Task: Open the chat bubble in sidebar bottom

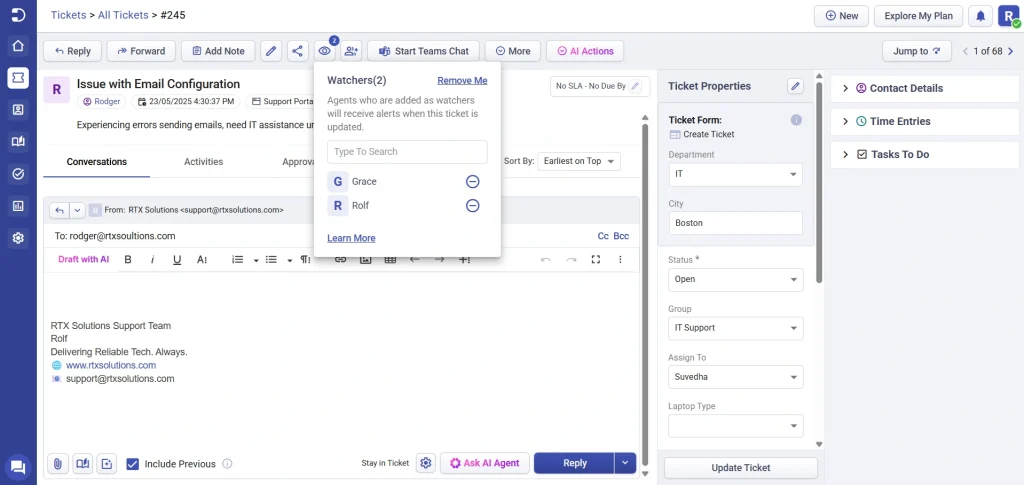Action: (x=18, y=467)
